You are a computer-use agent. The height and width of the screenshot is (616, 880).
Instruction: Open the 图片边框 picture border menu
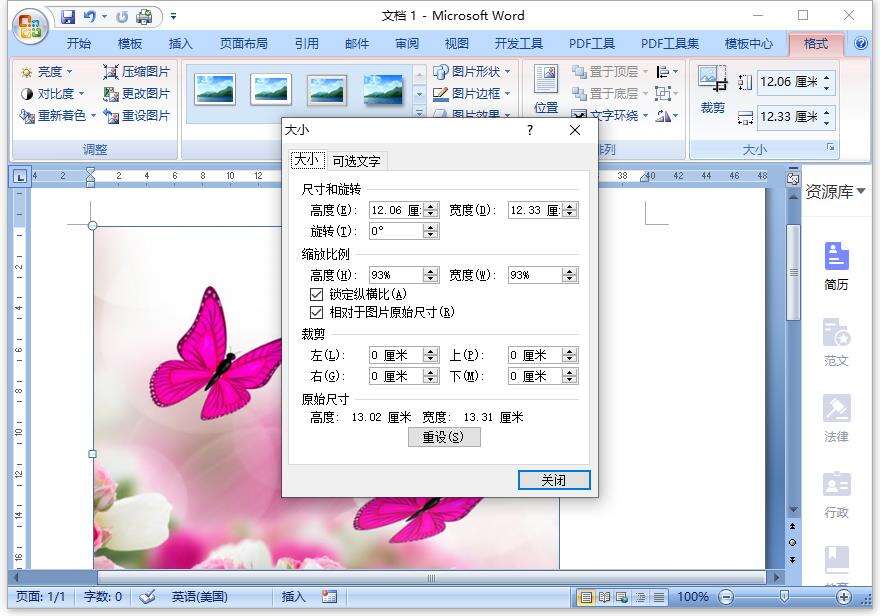pos(472,94)
